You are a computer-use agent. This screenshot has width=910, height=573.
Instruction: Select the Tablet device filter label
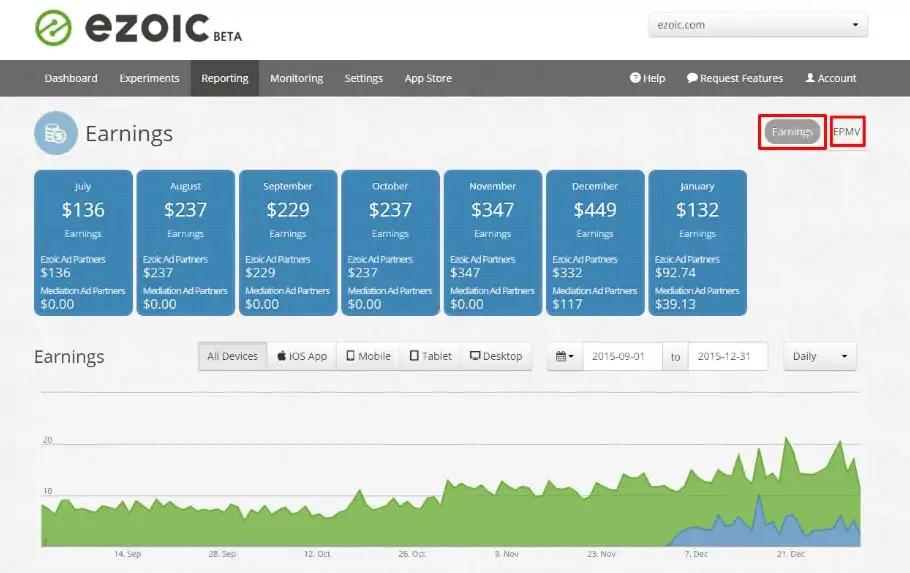436,356
